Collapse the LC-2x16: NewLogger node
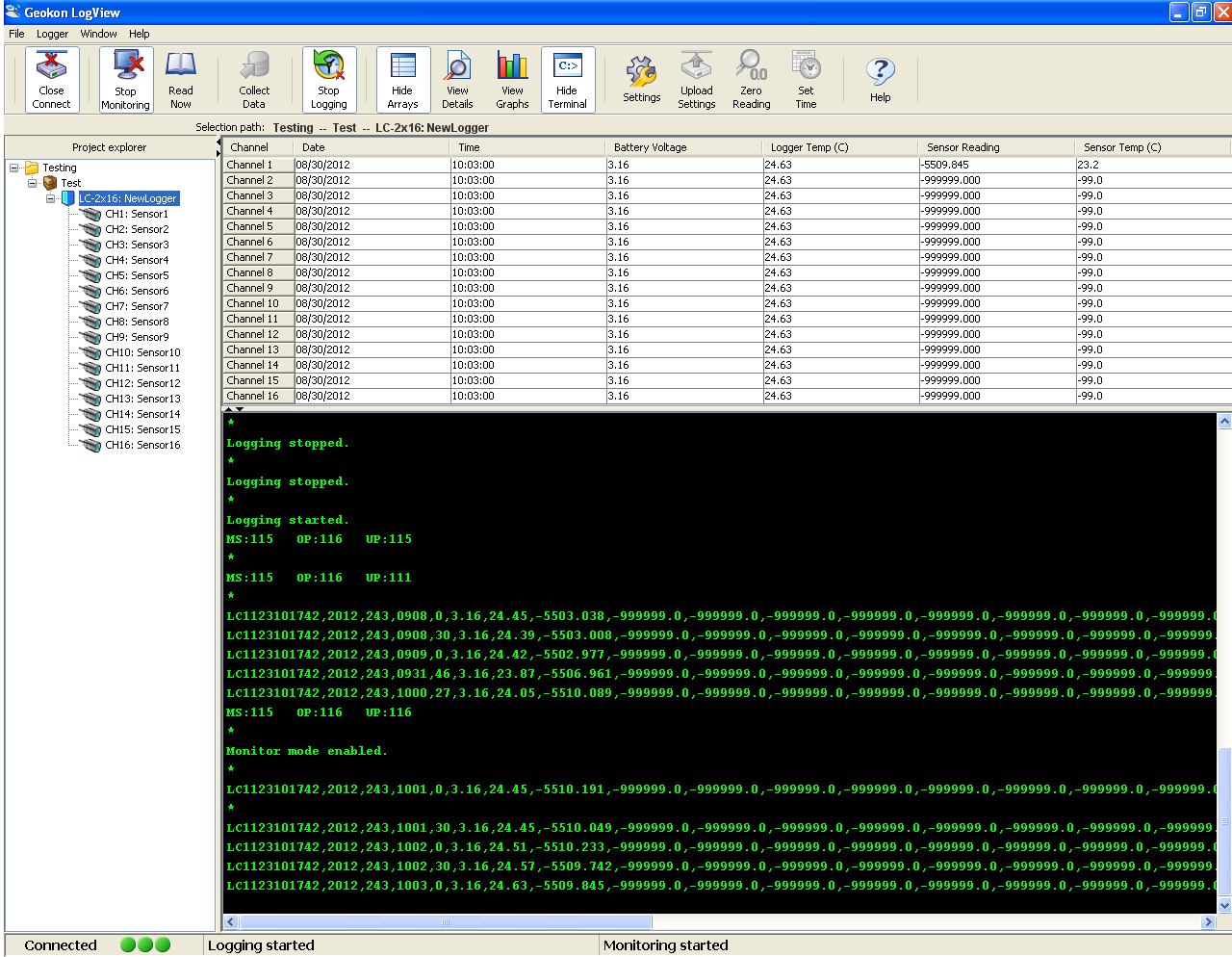 tap(51, 198)
